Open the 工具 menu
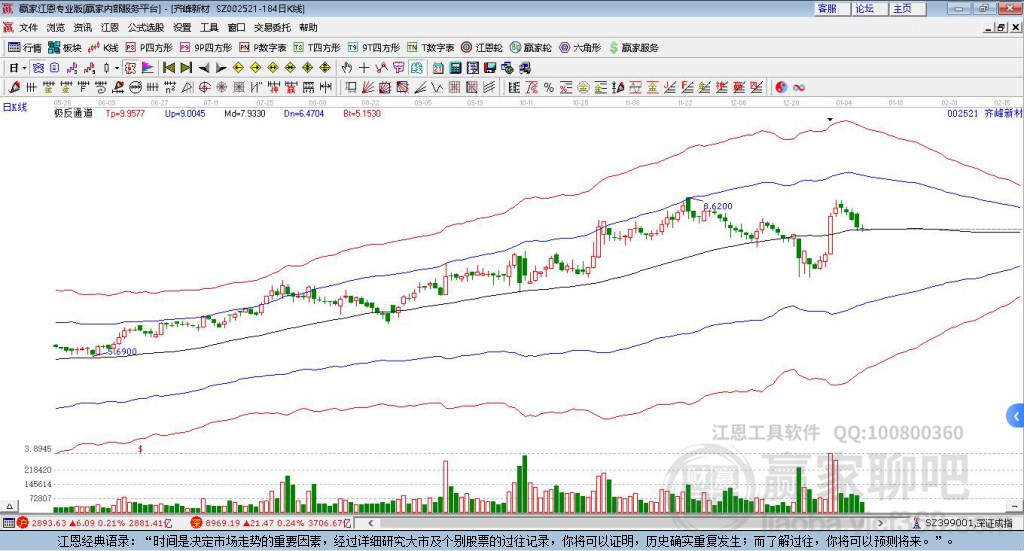Image resolution: width=1024 pixels, height=551 pixels. point(209,27)
